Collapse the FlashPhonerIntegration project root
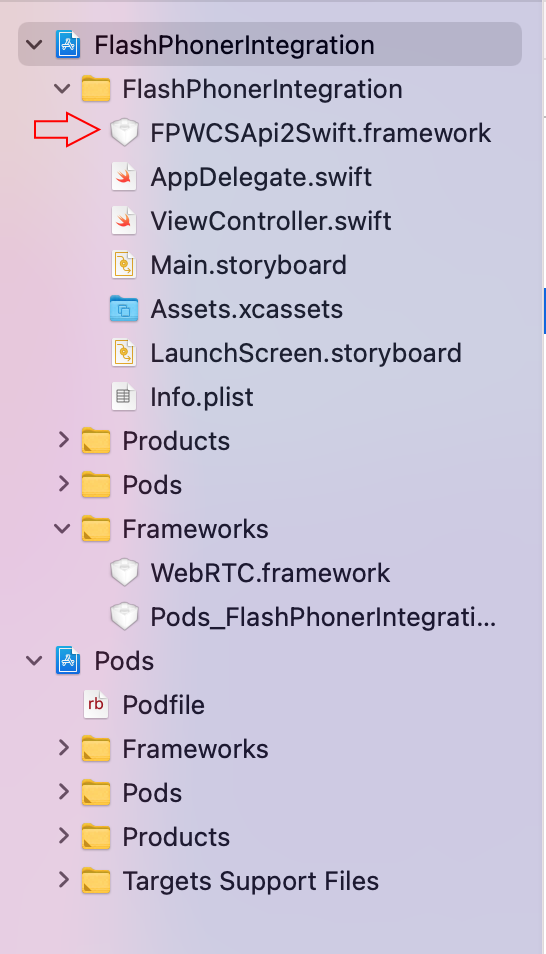This screenshot has height=954, width=546. pos(35,45)
